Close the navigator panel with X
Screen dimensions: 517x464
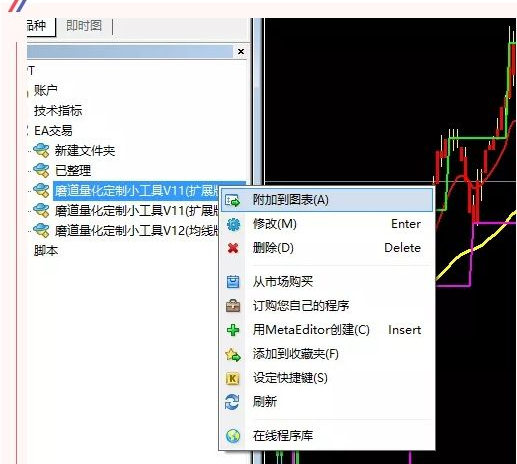pyautogui.click(x=241, y=52)
